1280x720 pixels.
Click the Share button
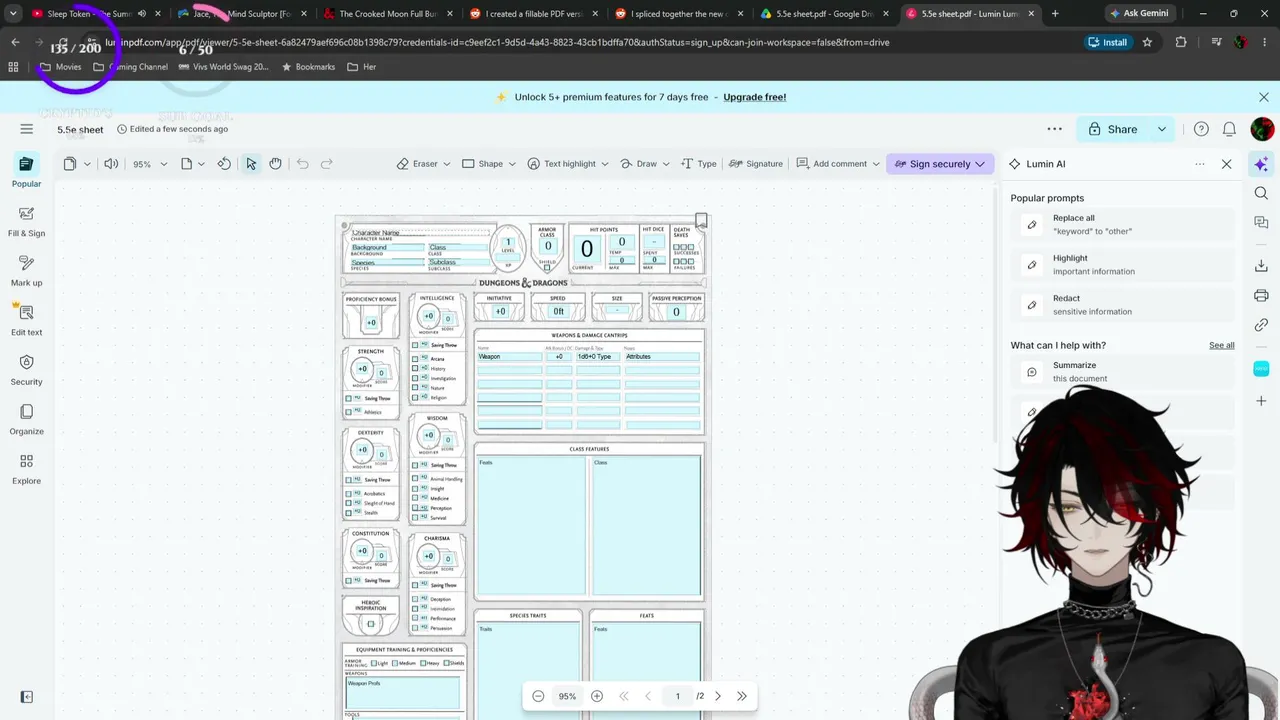(x=1112, y=129)
